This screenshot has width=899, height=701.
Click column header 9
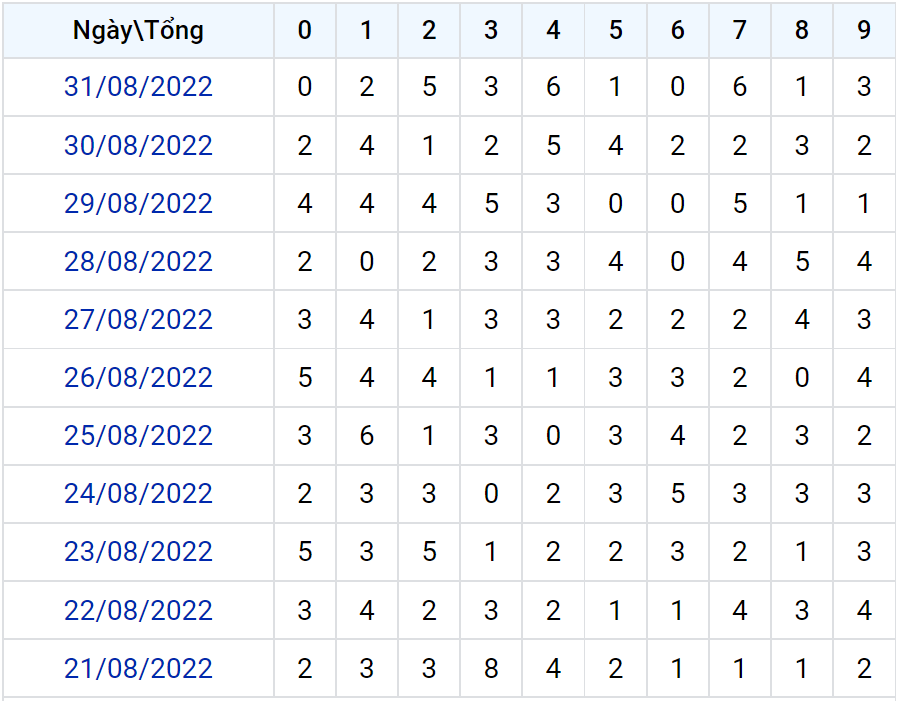pos(864,30)
